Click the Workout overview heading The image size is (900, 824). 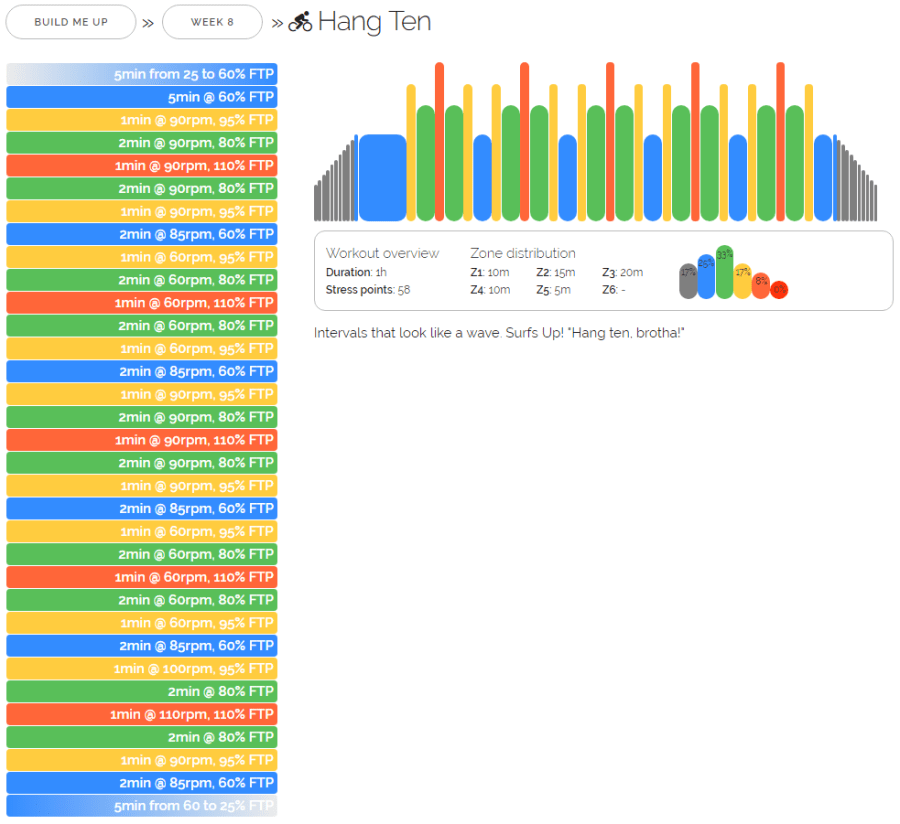[382, 253]
